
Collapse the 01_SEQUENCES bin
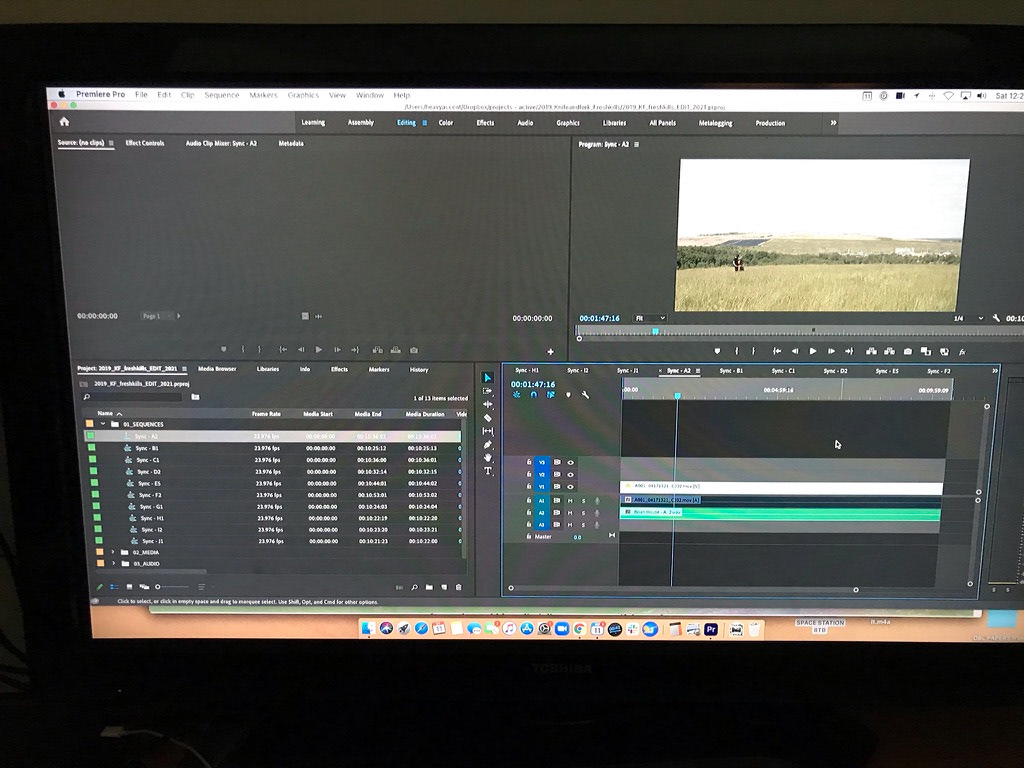point(103,424)
